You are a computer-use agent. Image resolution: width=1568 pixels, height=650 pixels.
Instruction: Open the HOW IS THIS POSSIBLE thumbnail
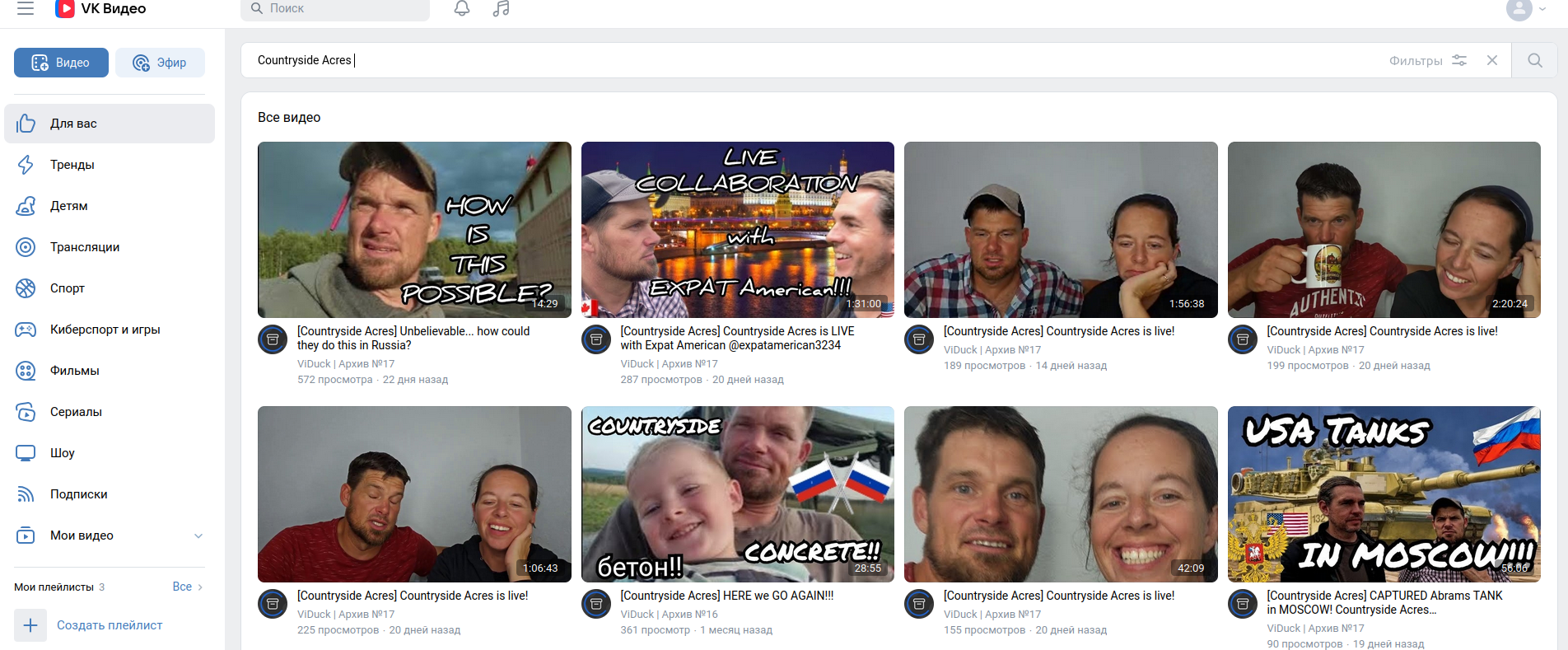[414, 230]
